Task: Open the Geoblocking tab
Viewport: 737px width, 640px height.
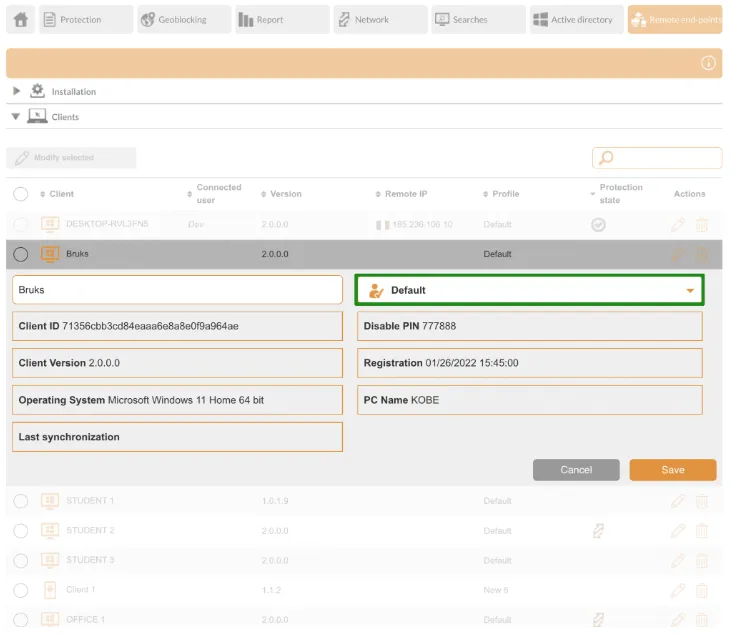Action: coord(184,20)
